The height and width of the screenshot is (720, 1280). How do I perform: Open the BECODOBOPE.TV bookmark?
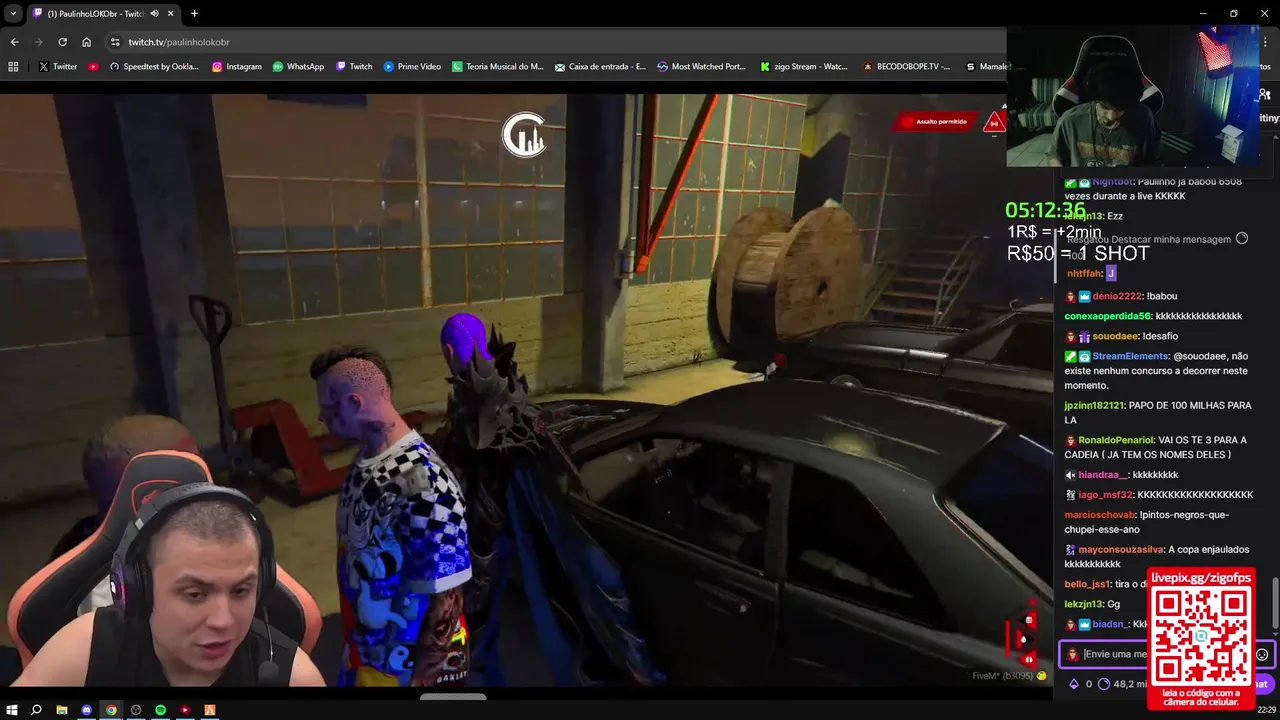pos(906,67)
